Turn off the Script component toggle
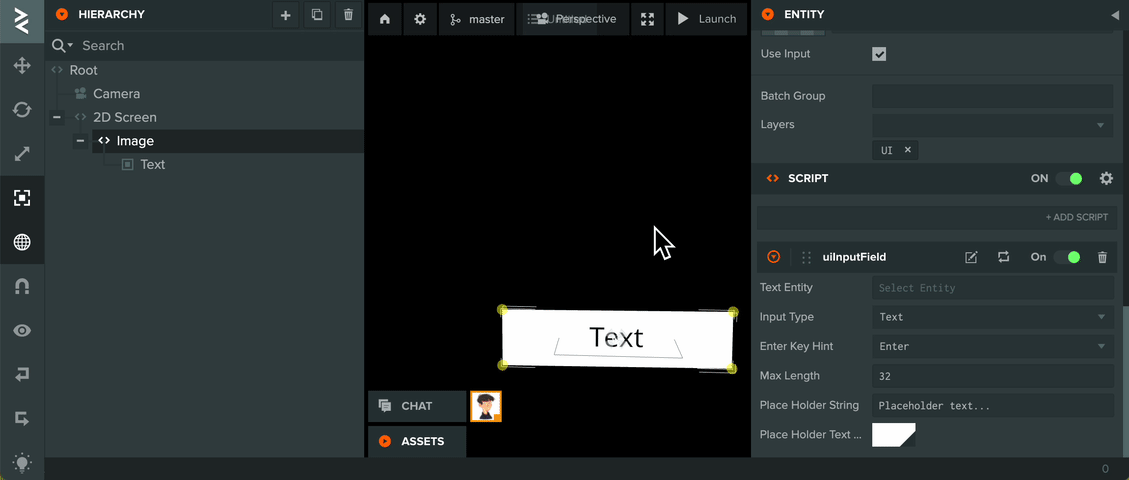This screenshot has width=1129, height=480. (x=1069, y=178)
